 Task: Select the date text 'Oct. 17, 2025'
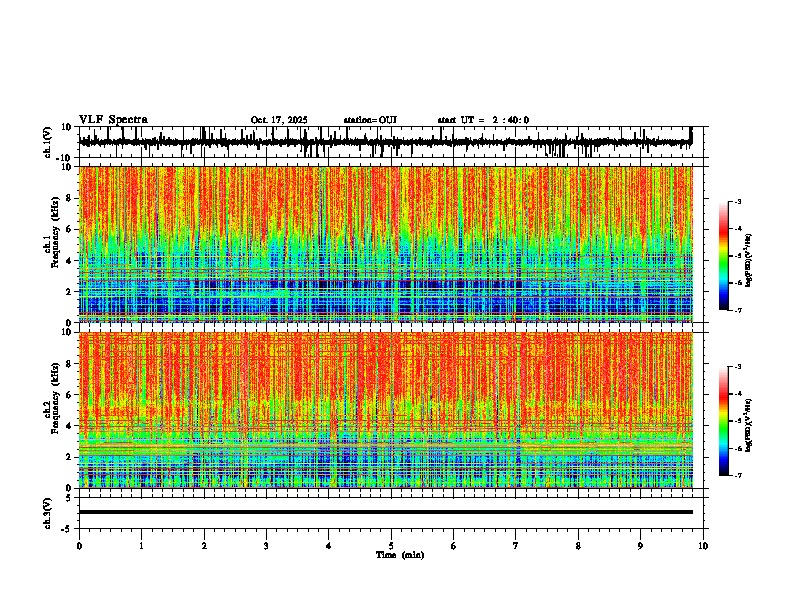coord(279,120)
